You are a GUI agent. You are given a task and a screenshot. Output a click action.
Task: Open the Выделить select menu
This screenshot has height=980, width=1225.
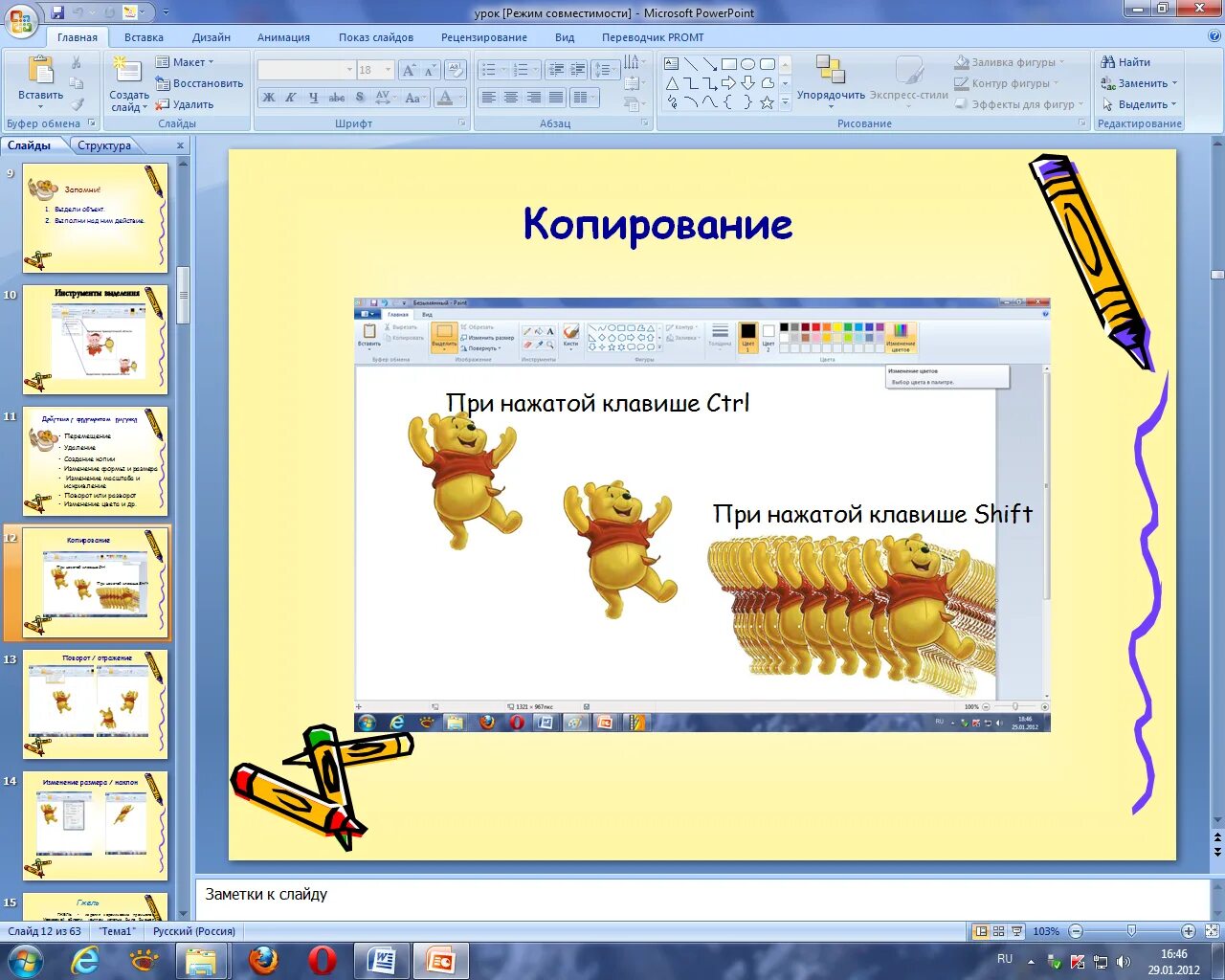1139,104
